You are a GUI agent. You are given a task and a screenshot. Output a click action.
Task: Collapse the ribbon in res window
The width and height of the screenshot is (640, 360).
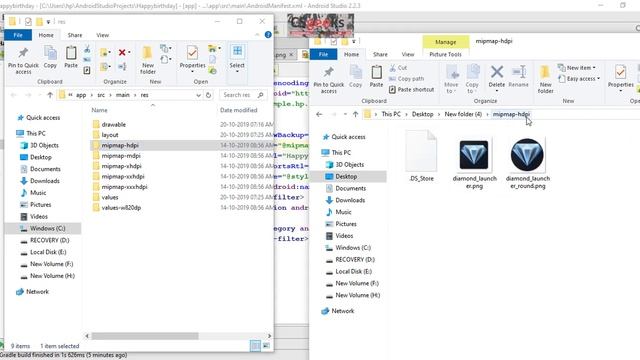257,35
